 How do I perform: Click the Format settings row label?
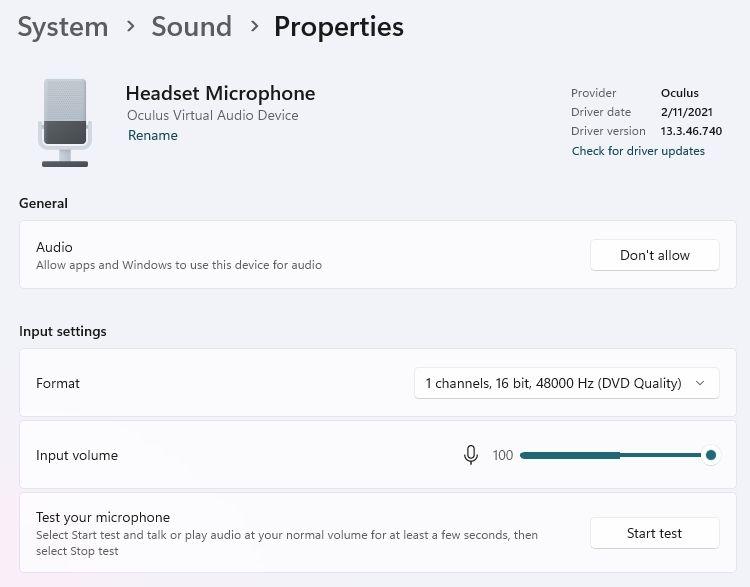[58, 383]
